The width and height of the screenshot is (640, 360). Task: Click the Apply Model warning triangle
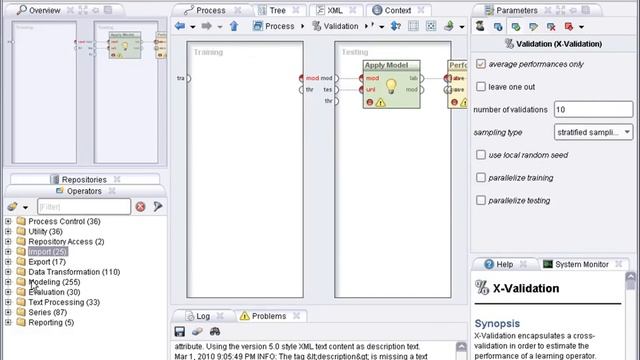[380, 102]
